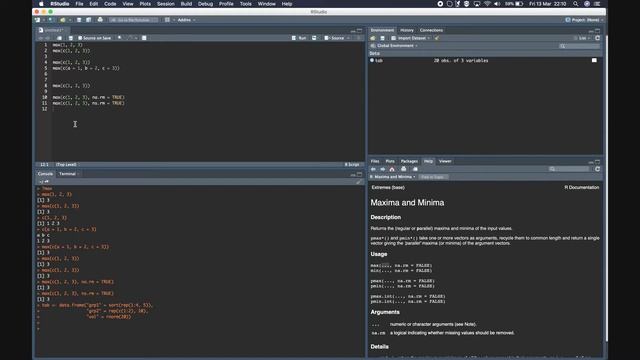This screenshot has width=640, height=360.
Task: Click the Go to file/function field
Action: tap(133, 20)
